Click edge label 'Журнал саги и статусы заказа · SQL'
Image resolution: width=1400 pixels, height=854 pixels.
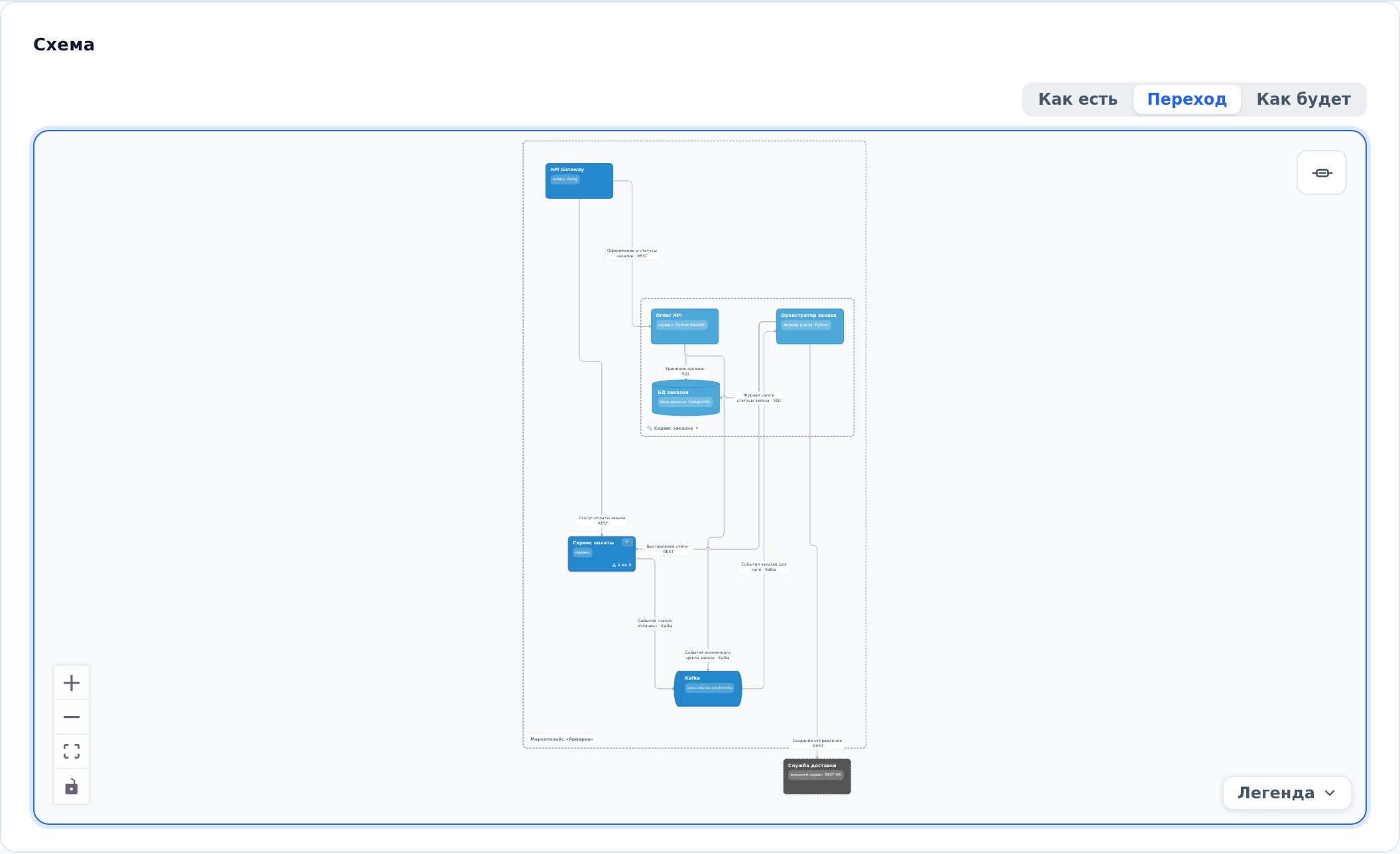click(759, 398)
